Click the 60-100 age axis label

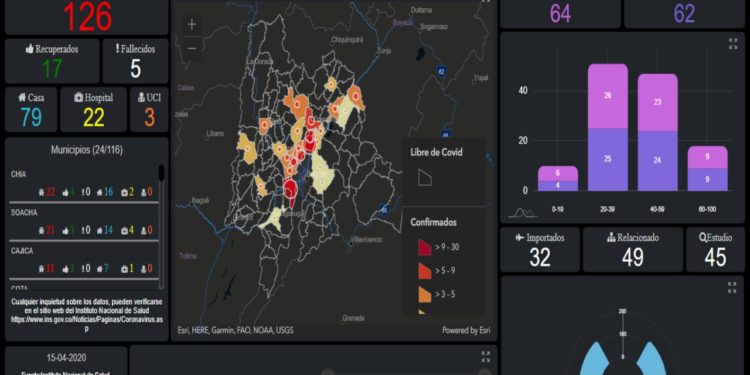tap(707, 210)
